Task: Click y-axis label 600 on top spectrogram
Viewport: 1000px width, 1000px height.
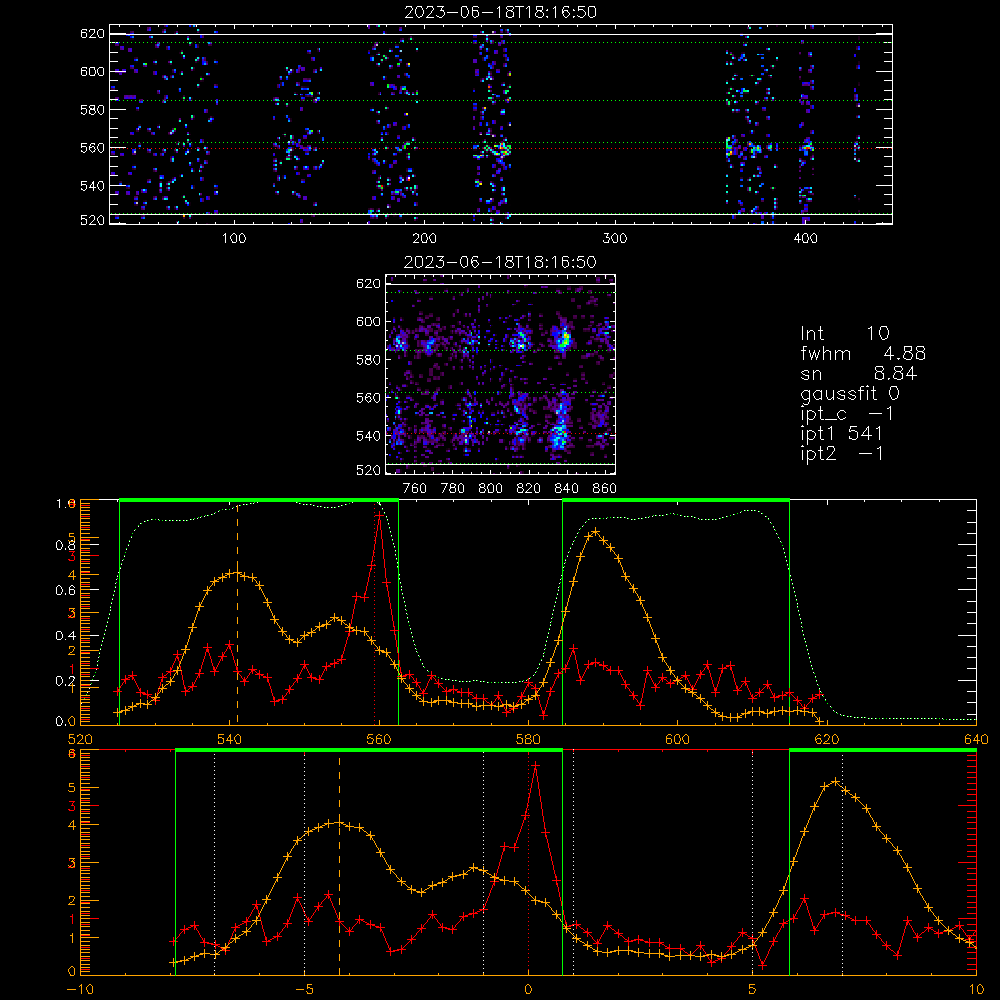Action: [x=92, y=72]
